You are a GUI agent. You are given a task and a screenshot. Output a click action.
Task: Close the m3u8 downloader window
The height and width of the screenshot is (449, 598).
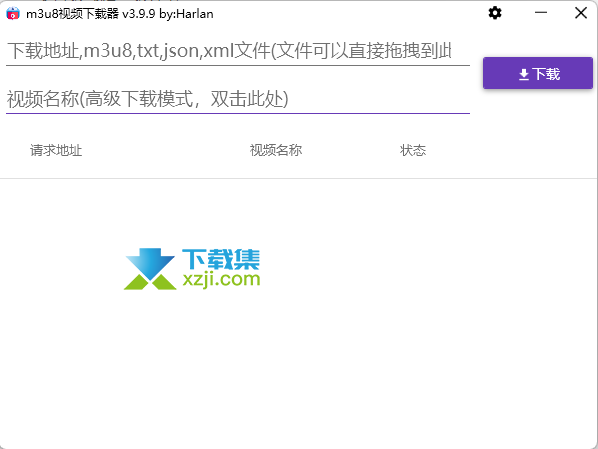click(581, 13)
